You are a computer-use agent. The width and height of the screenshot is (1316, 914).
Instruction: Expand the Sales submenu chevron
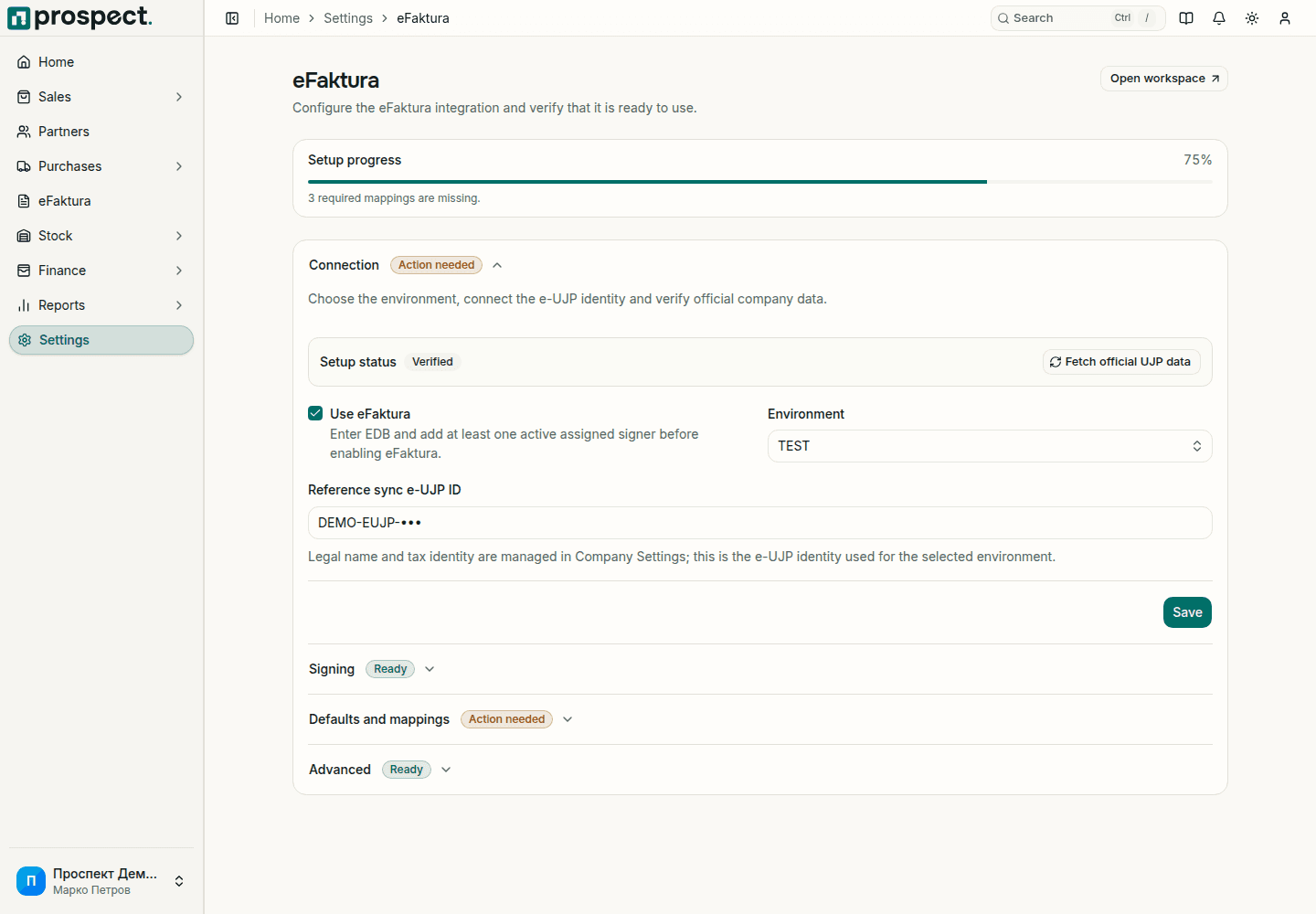(x=179, y=97)
